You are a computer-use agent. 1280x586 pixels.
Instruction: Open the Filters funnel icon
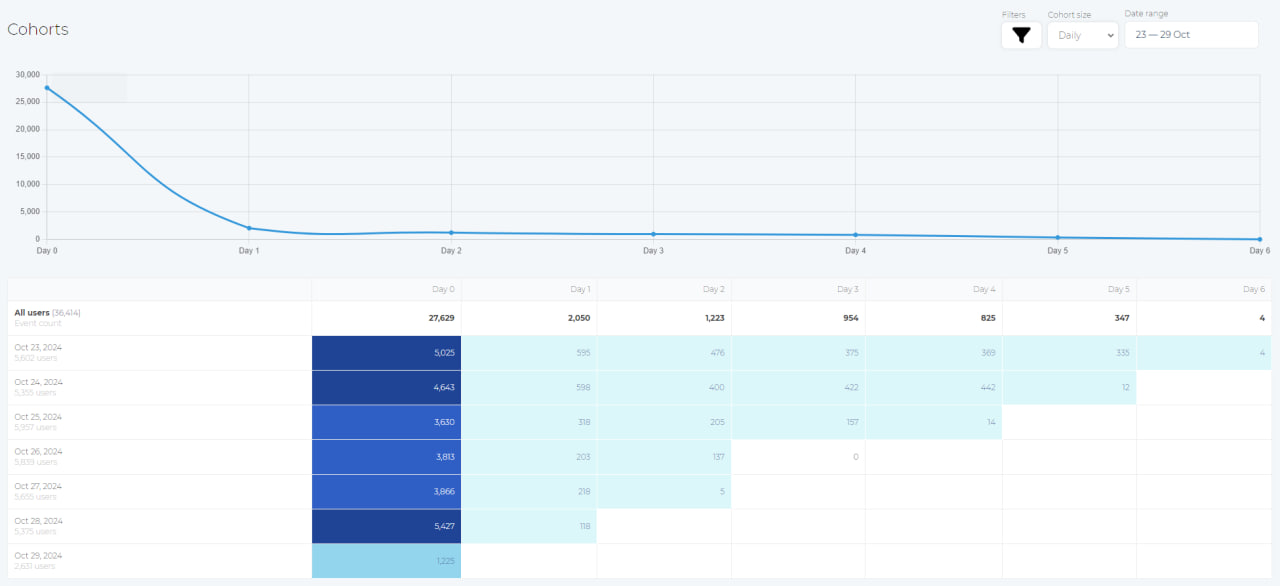tap(1021, 35)
